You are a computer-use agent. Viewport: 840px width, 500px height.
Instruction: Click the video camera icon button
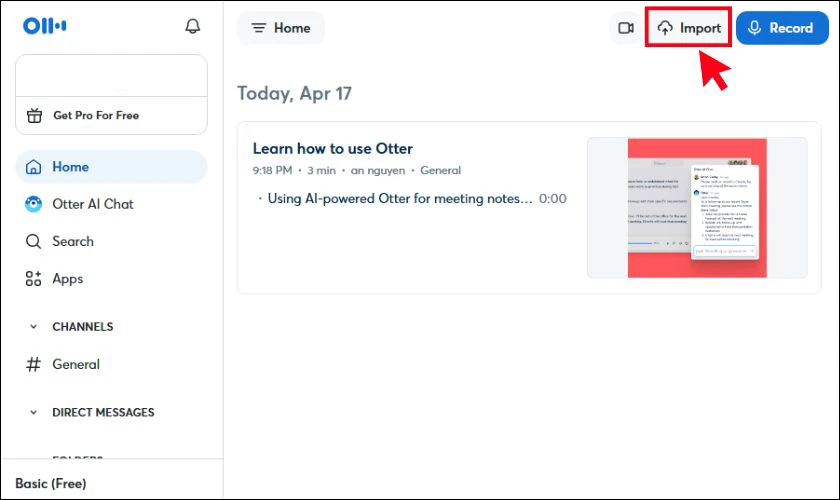[x=626, y=28]
